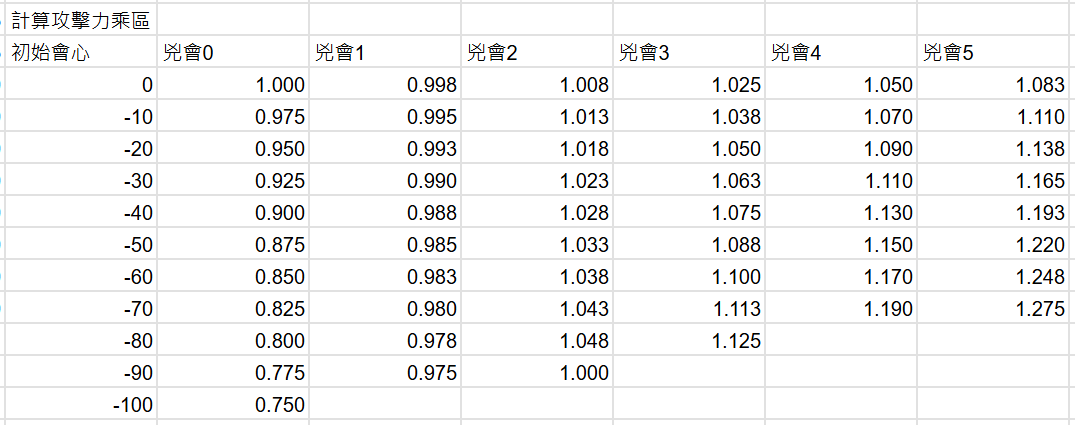This screenshot has height=425, width=1075.
Task: Select the 1.000 cell under 兇會0
Action: point(233,84)
